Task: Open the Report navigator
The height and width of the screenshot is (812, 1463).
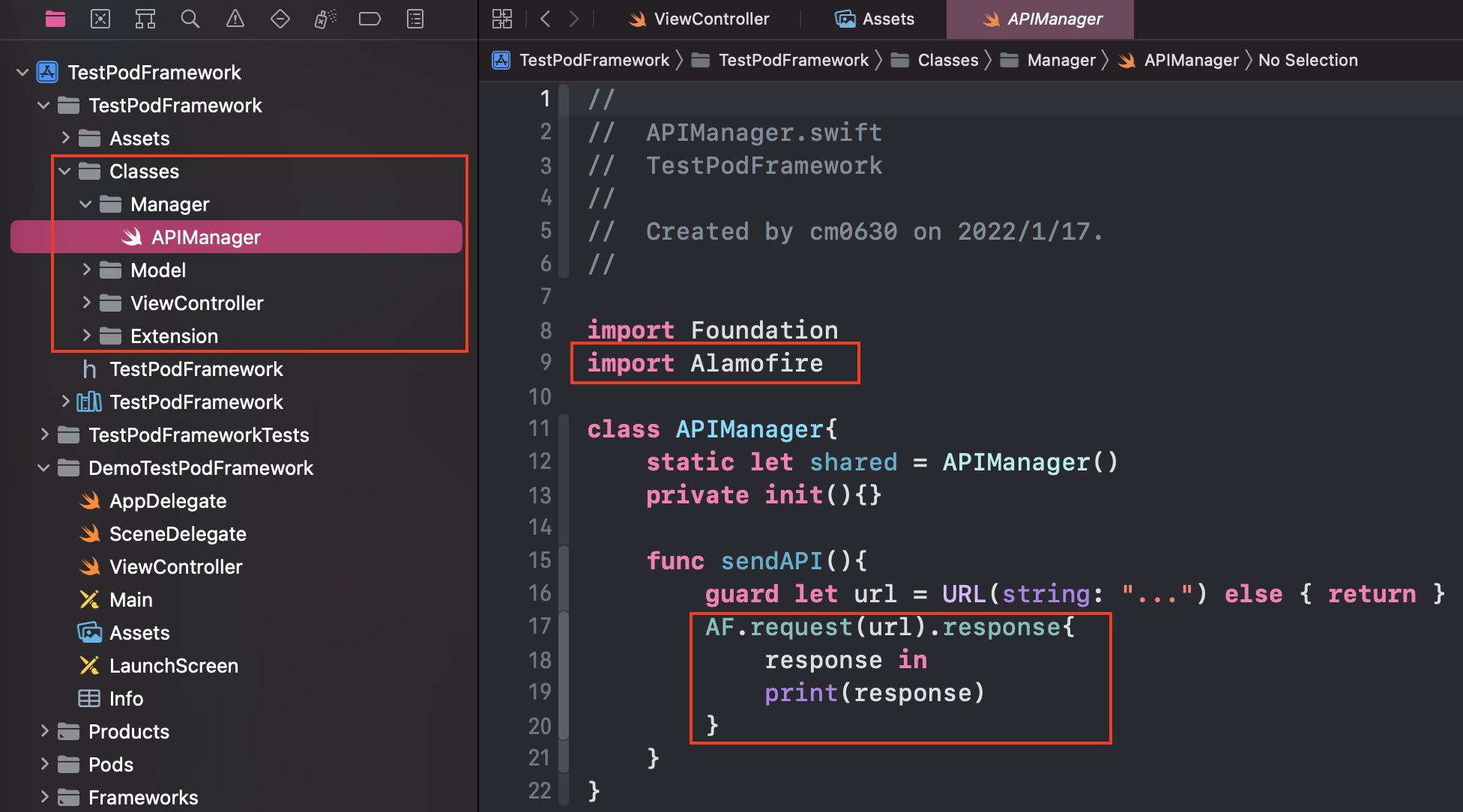Action: coord(415,19)
